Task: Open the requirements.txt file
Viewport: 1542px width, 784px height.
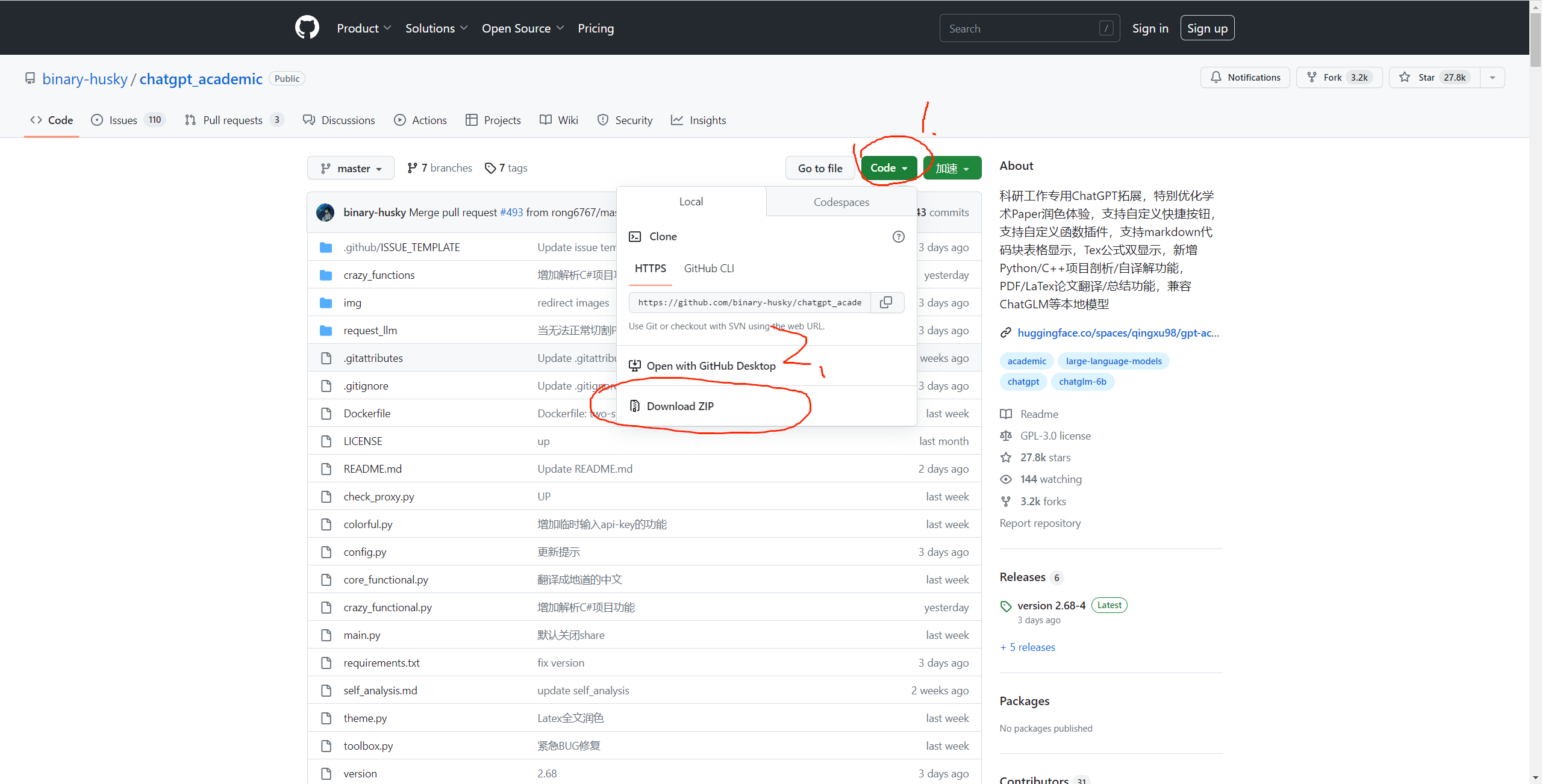Action: 381,663
